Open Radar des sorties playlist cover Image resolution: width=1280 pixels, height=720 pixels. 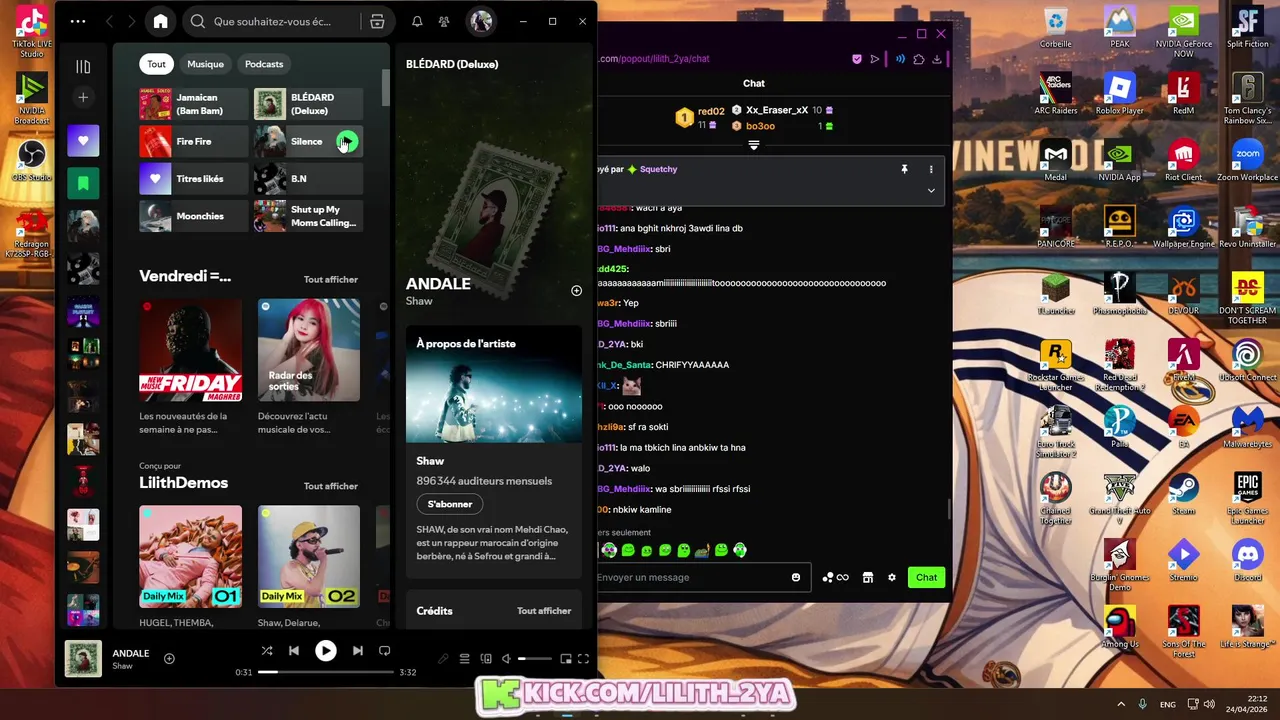point(309,350)
